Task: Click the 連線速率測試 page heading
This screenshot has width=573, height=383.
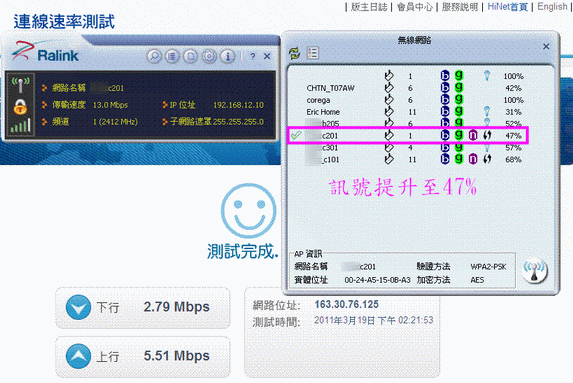Action: [64, 22]
